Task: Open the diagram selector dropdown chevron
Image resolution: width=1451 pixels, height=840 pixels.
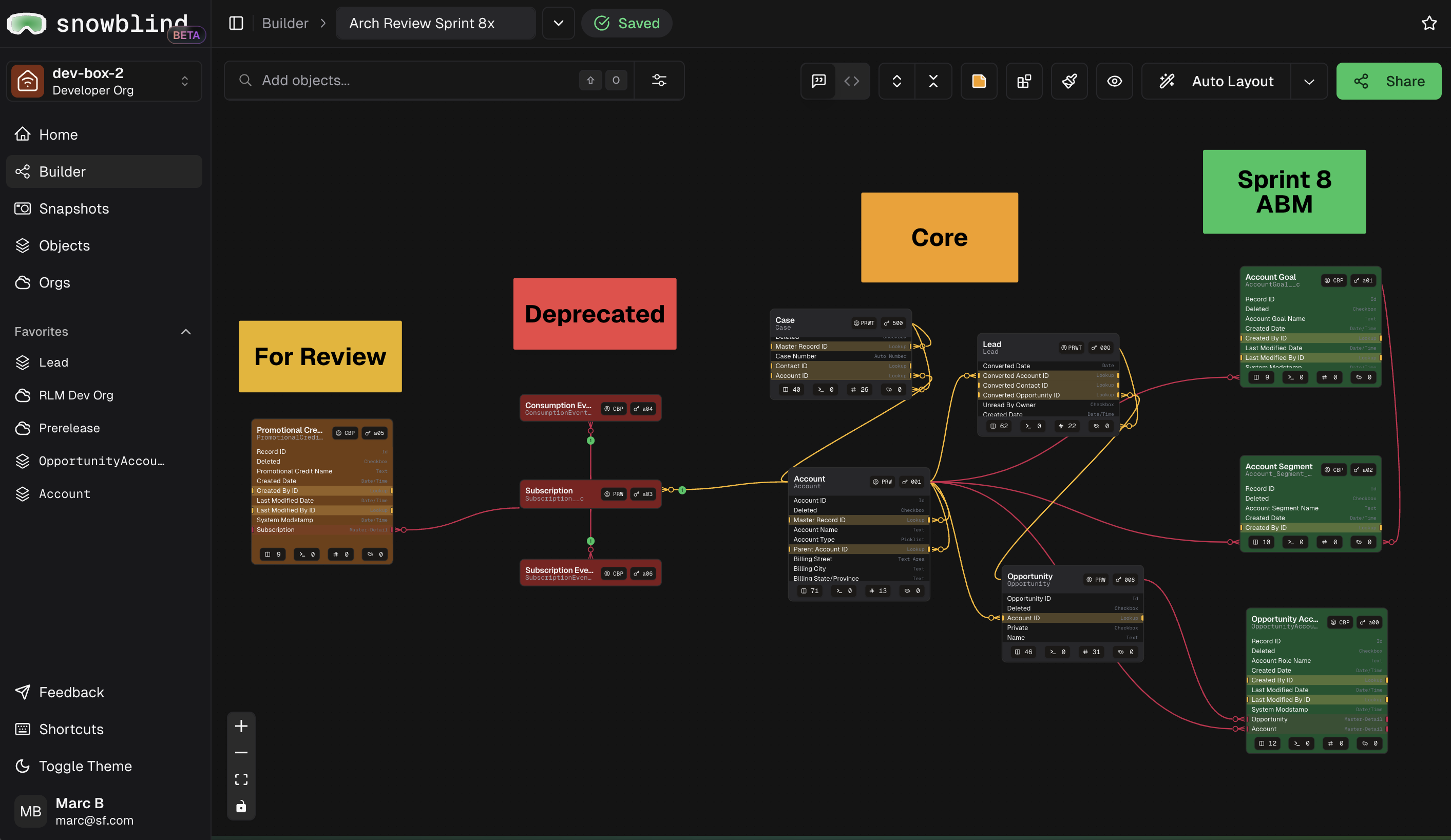Action: pyautogui.click(x=558, y=23)
